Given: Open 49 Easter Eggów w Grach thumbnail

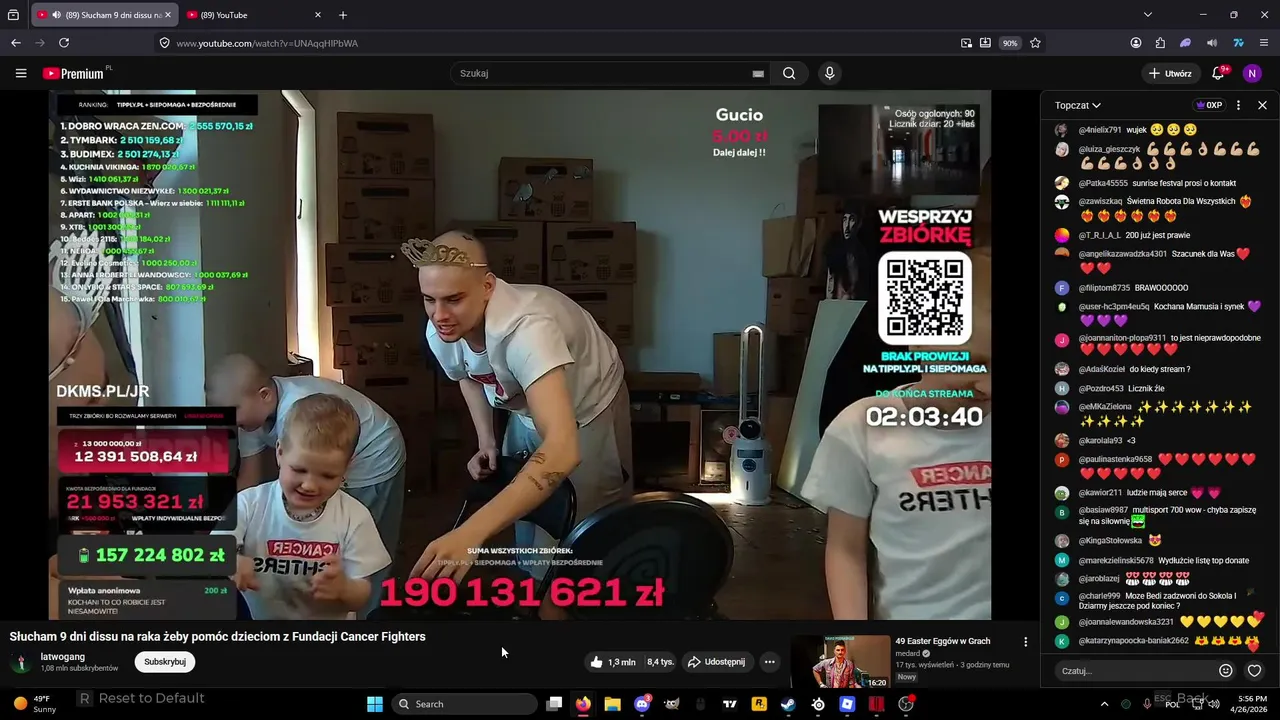Looking at the screenshot, I should pos(840,662).
